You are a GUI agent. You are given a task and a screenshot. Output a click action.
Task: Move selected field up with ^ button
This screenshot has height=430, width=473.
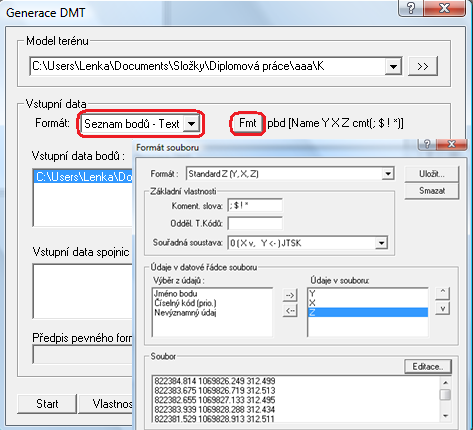[x=443, y=293]
